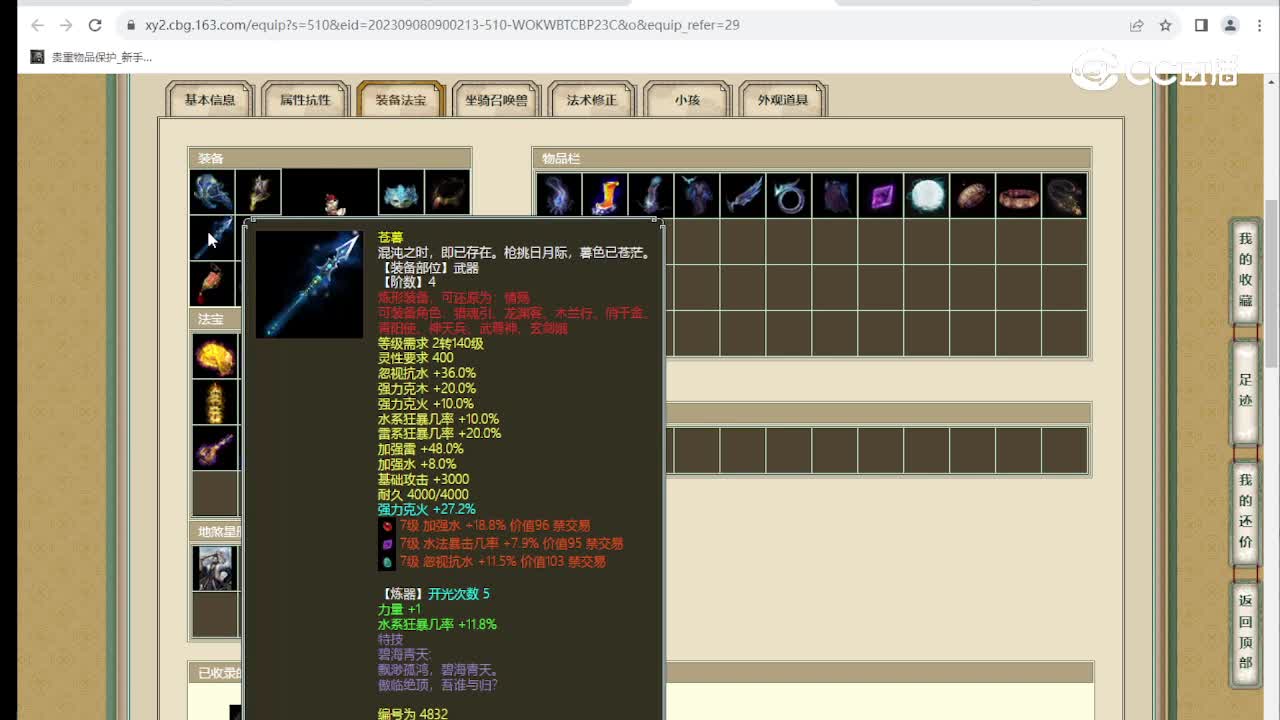
Task: Open the browser profile avatar
Action: click(1231, 25)
